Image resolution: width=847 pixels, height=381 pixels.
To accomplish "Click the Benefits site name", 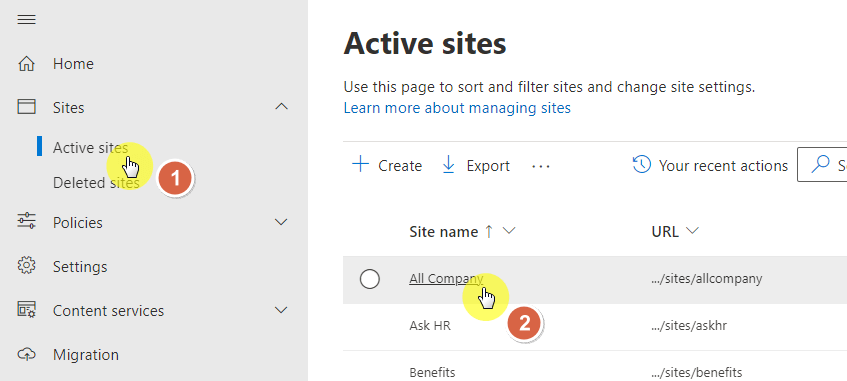I will pyautogui.click(x=432, y=372).
